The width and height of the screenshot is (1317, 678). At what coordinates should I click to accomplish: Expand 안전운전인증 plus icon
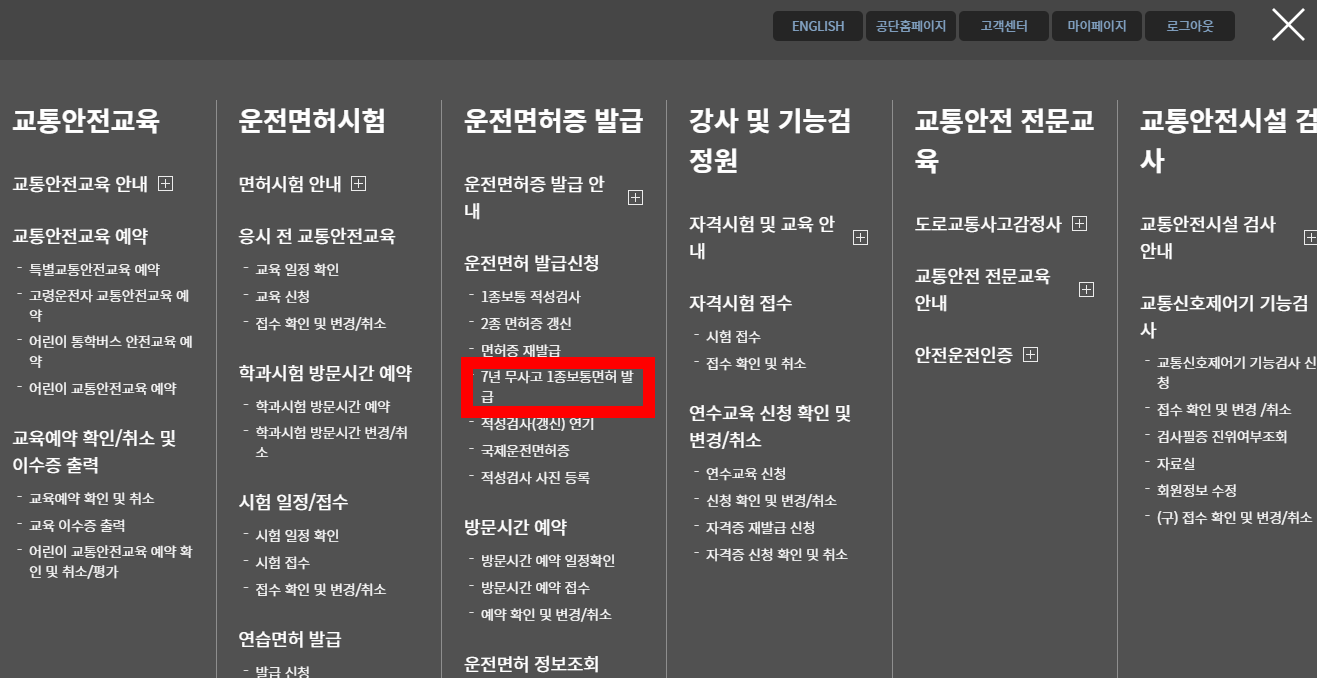(x=1030, y=355)
